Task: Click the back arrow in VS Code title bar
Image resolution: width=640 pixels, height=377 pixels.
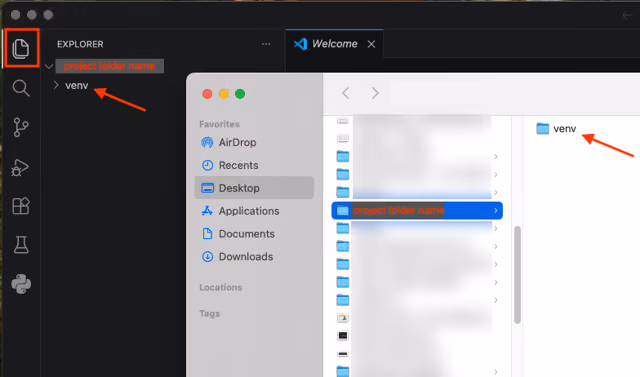Action: coord(627,16)
